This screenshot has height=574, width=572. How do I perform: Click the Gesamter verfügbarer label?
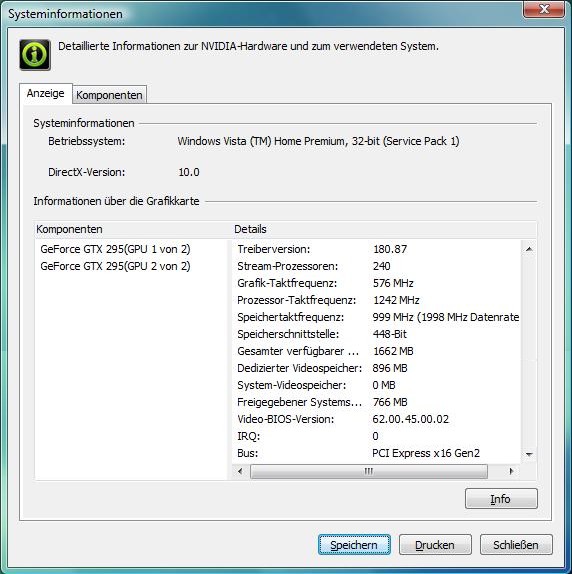(298, 351)
